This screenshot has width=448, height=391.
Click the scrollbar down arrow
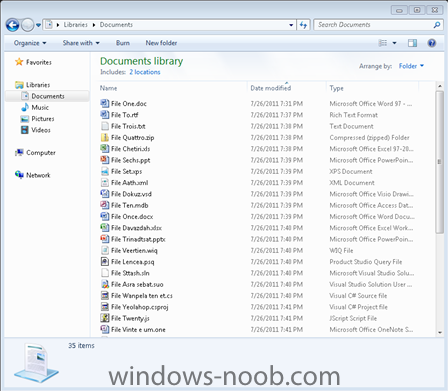(x=439, y=333)
